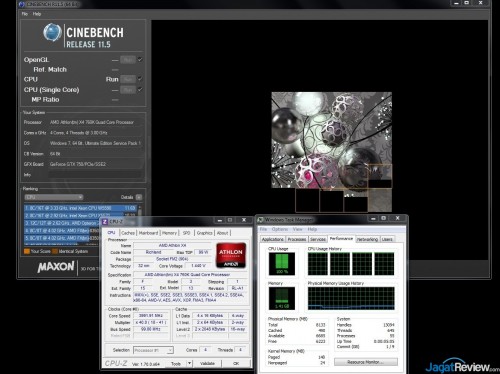Switch to the Networking tab in Task Manager
The width and height of the screenshot is (500, 374).
(x=367, y=239)
